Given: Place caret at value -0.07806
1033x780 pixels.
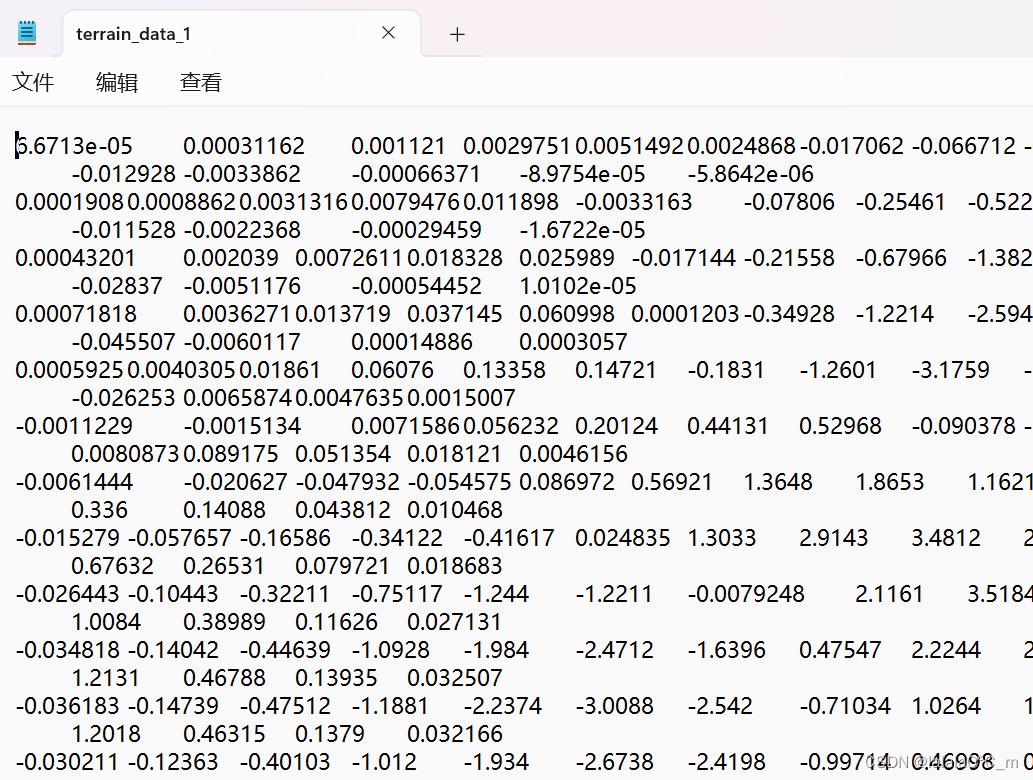Looking at the screenshot, I should (789, 202).
